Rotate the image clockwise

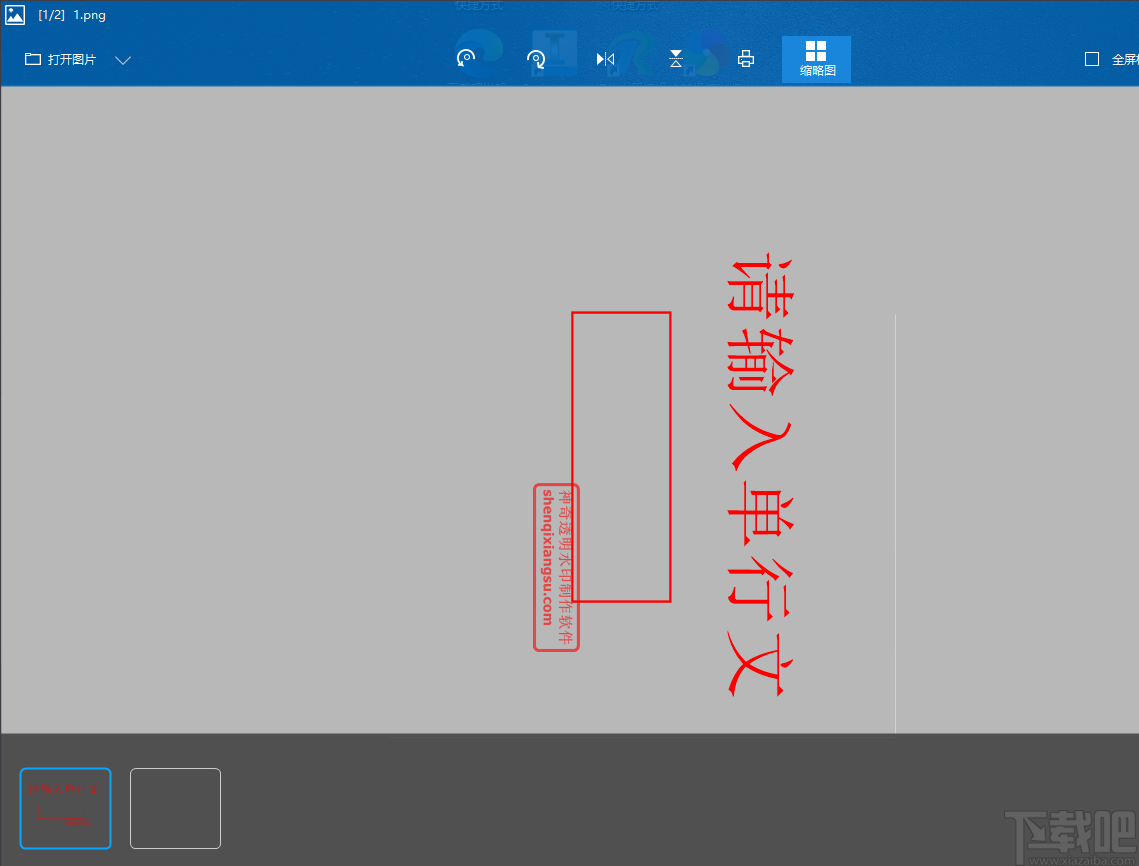535,58
